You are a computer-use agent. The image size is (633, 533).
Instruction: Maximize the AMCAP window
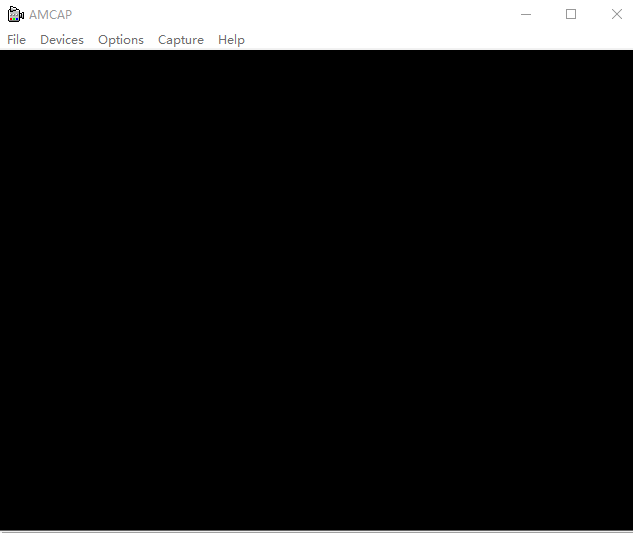(x=571, y=14)
